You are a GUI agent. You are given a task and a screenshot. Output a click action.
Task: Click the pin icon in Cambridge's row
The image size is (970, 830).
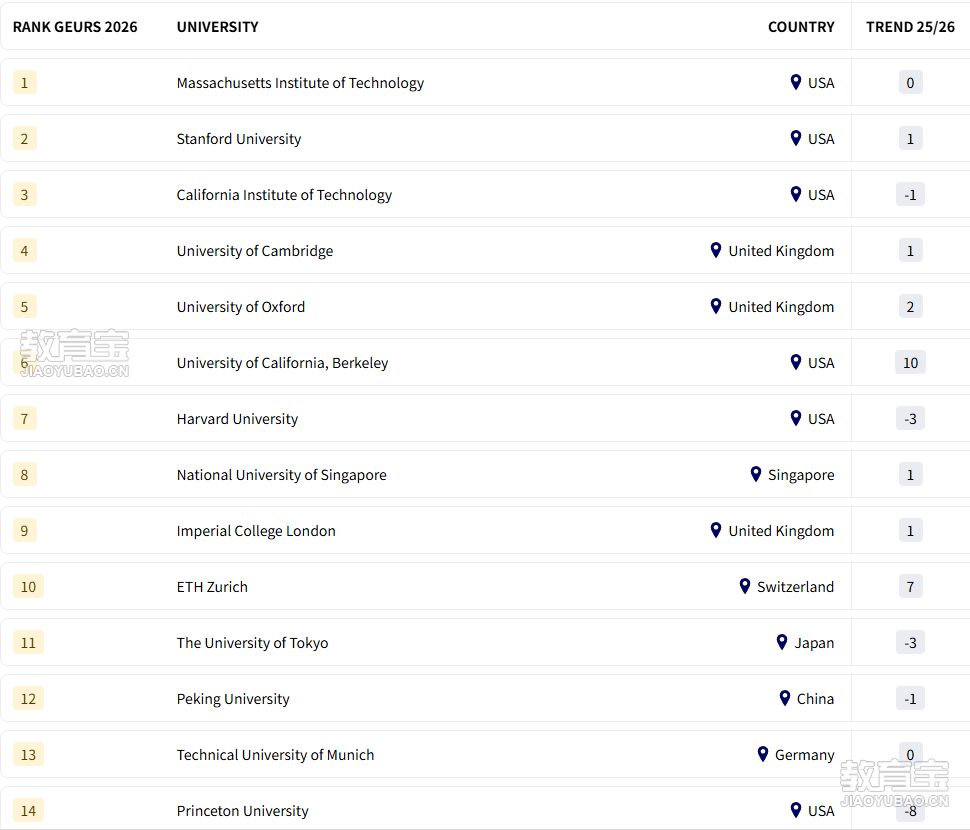click(716, 250)
